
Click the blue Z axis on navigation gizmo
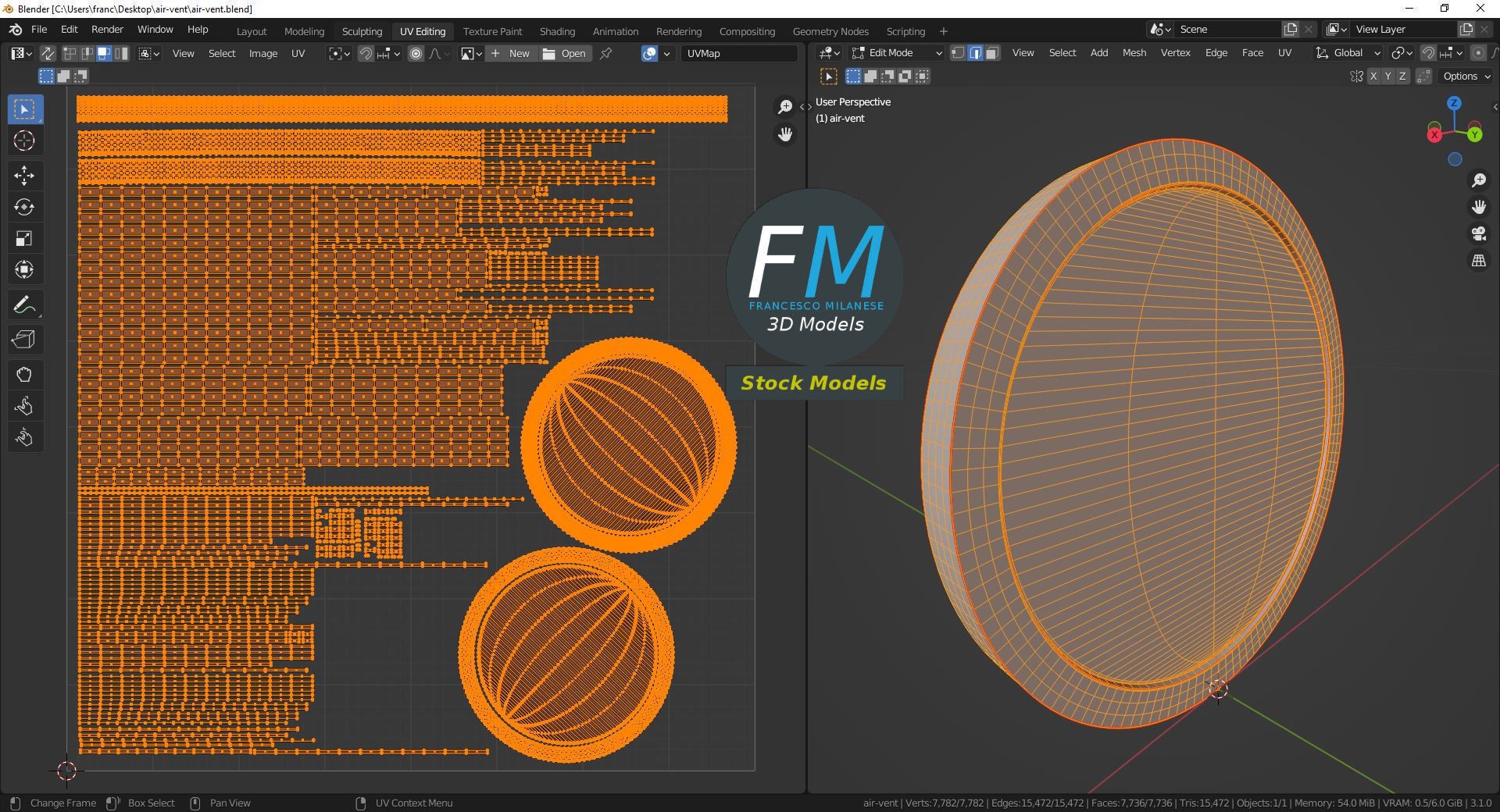coord(1454,103)
